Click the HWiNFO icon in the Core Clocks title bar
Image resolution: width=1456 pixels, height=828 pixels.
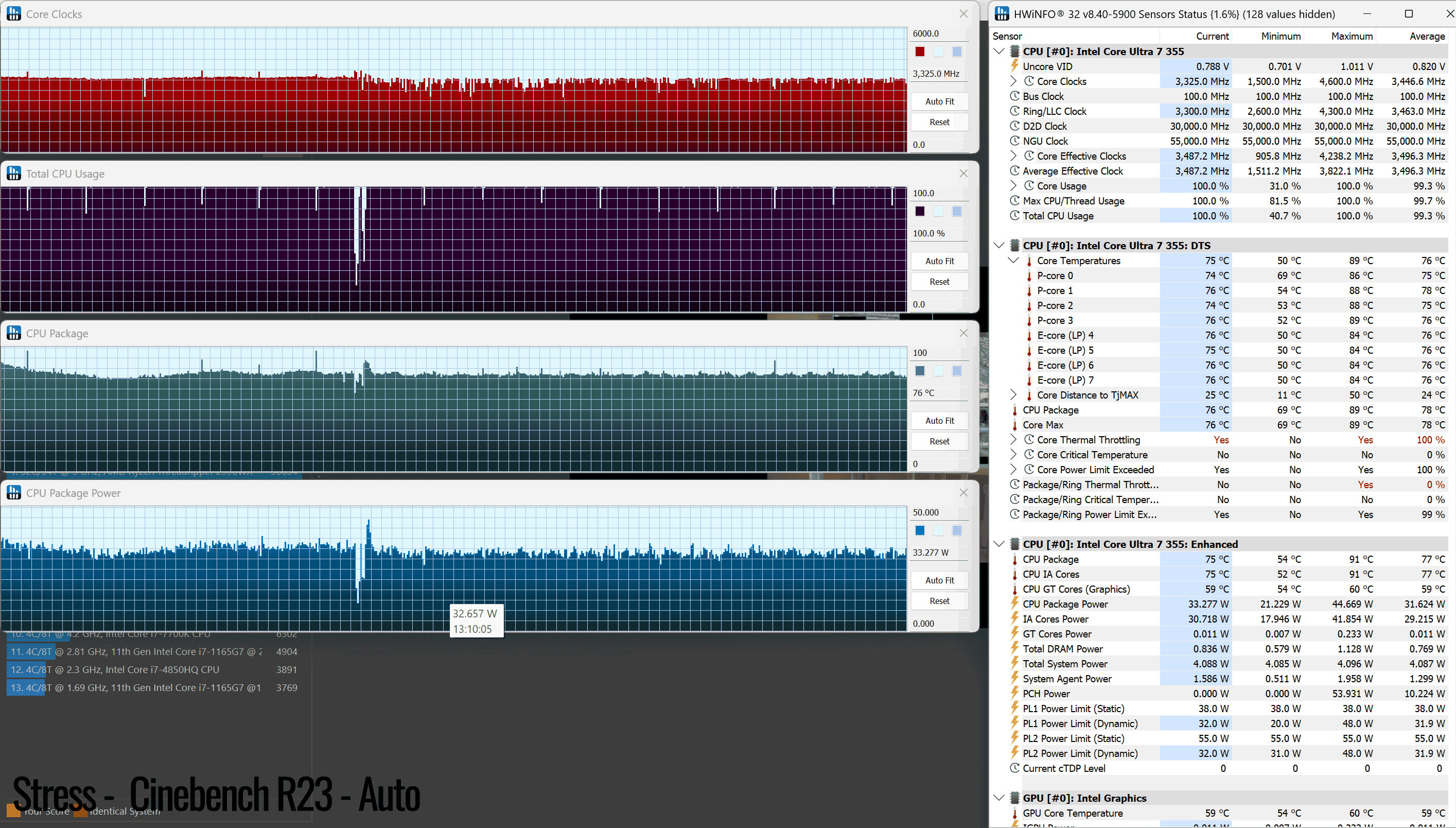(14, 14)
